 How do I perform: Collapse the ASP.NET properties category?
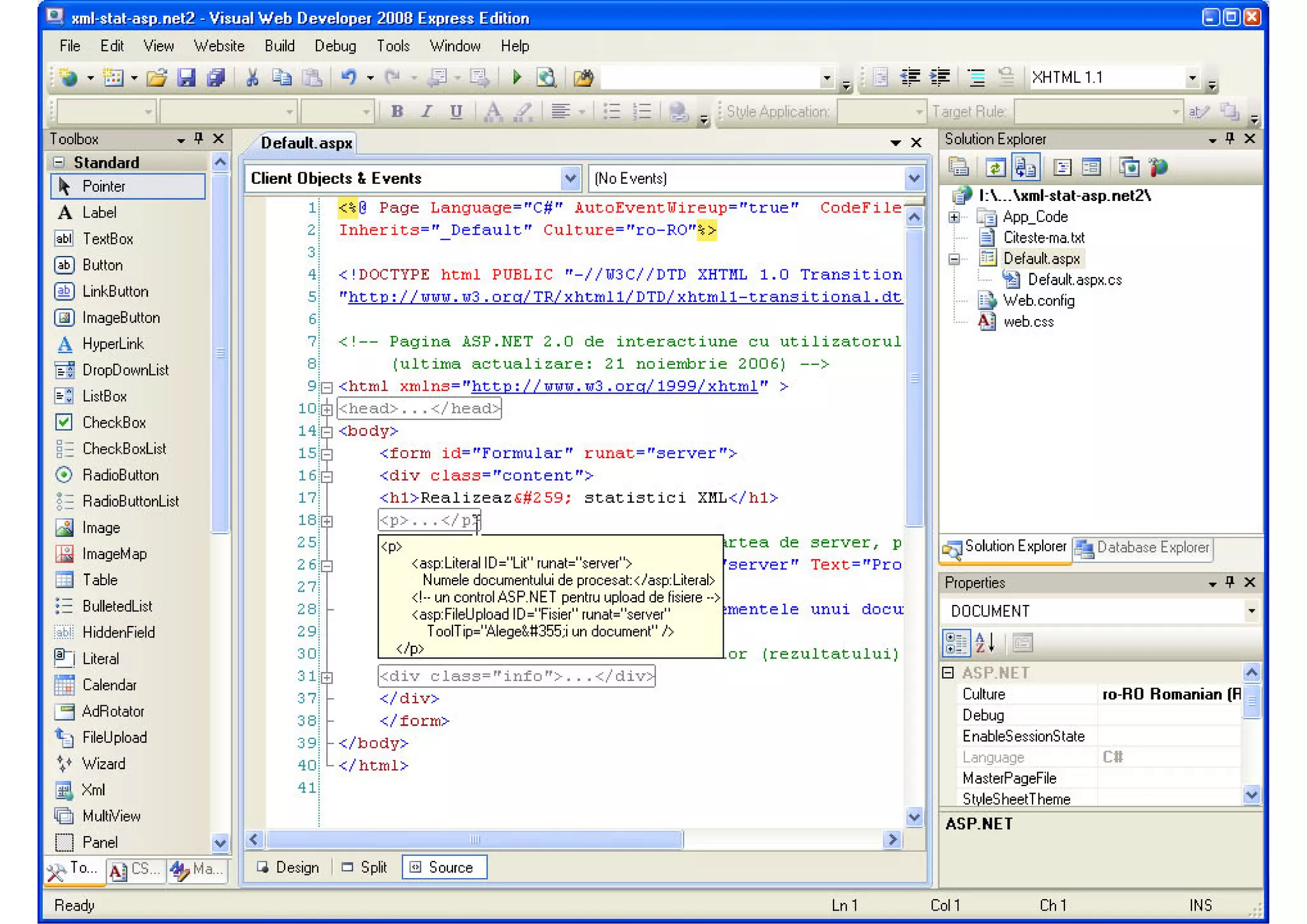[948, 673]
